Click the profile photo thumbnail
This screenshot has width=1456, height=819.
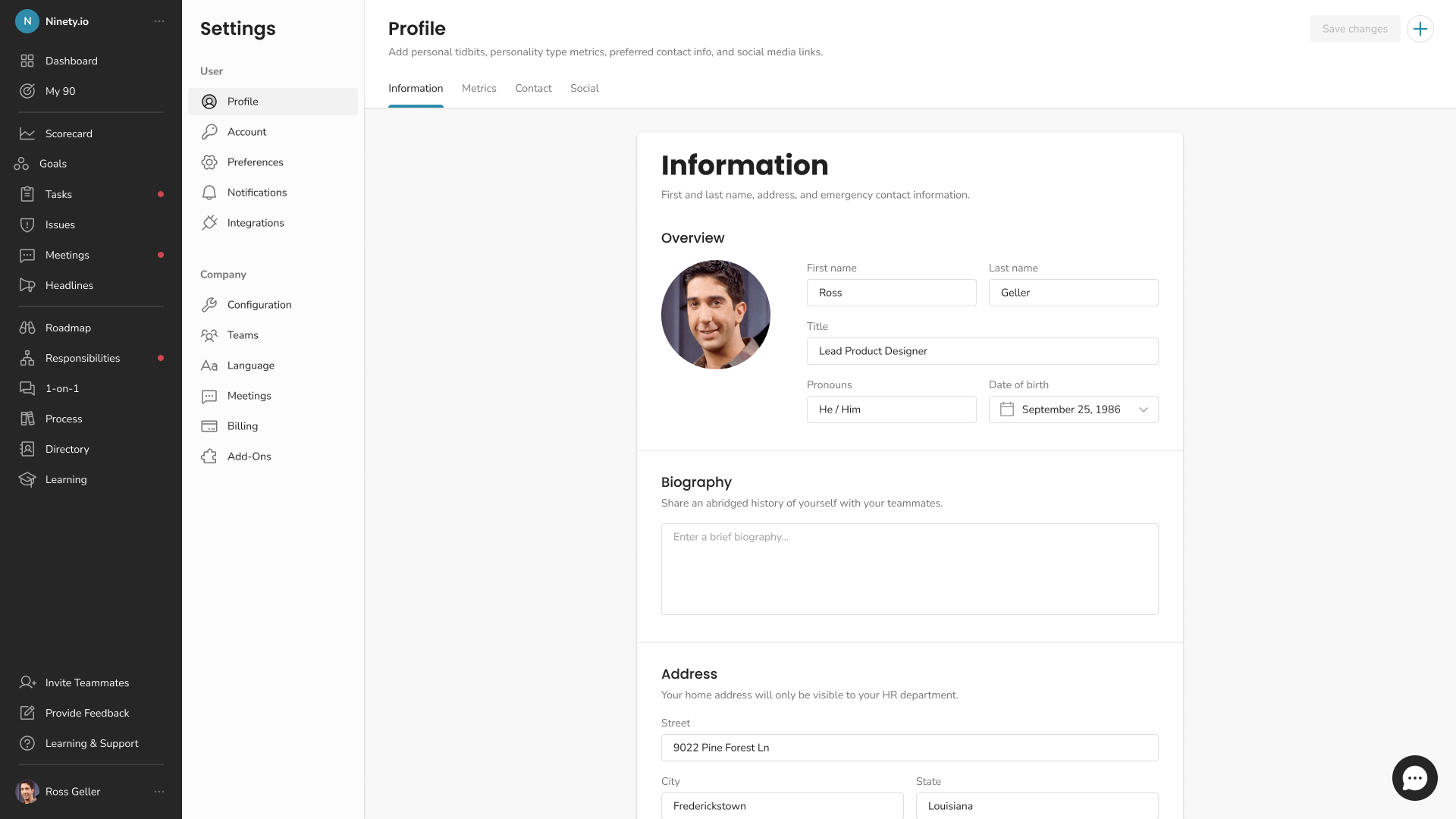coord(715,315)
